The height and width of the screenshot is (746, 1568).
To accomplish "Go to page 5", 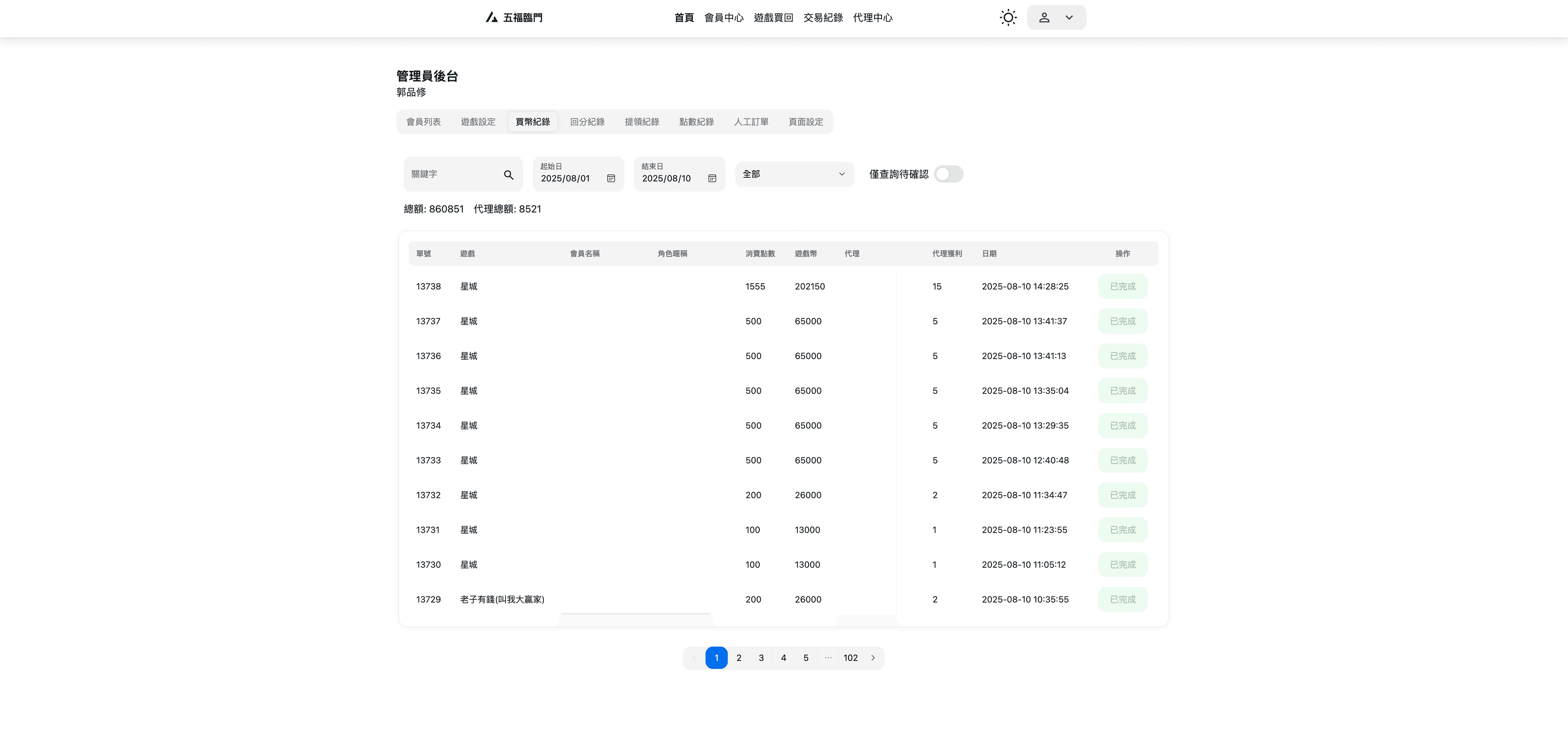I will (805, 658).
